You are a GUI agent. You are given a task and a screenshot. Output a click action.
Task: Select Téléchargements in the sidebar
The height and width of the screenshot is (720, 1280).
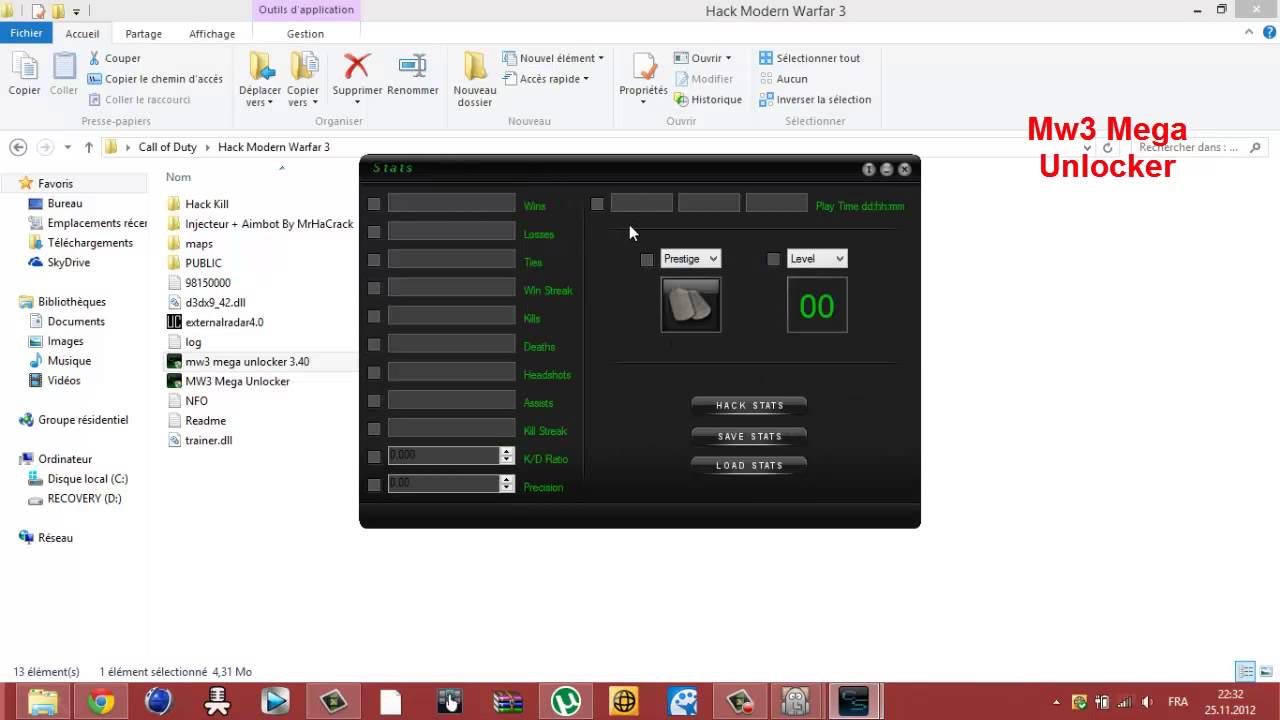90,243
